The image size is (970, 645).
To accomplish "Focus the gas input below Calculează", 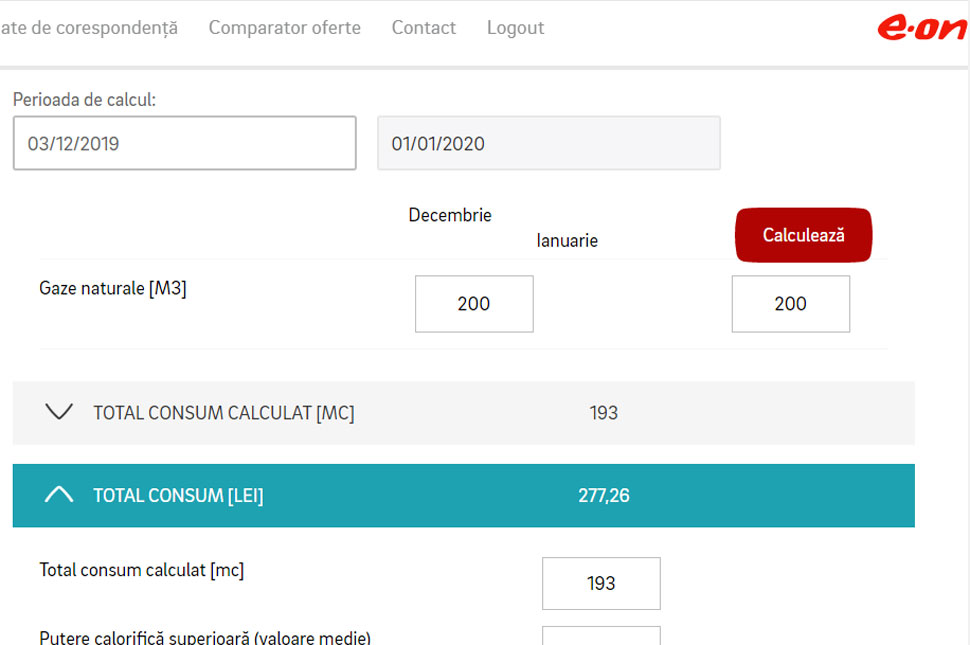I will (x=790, y=304).
